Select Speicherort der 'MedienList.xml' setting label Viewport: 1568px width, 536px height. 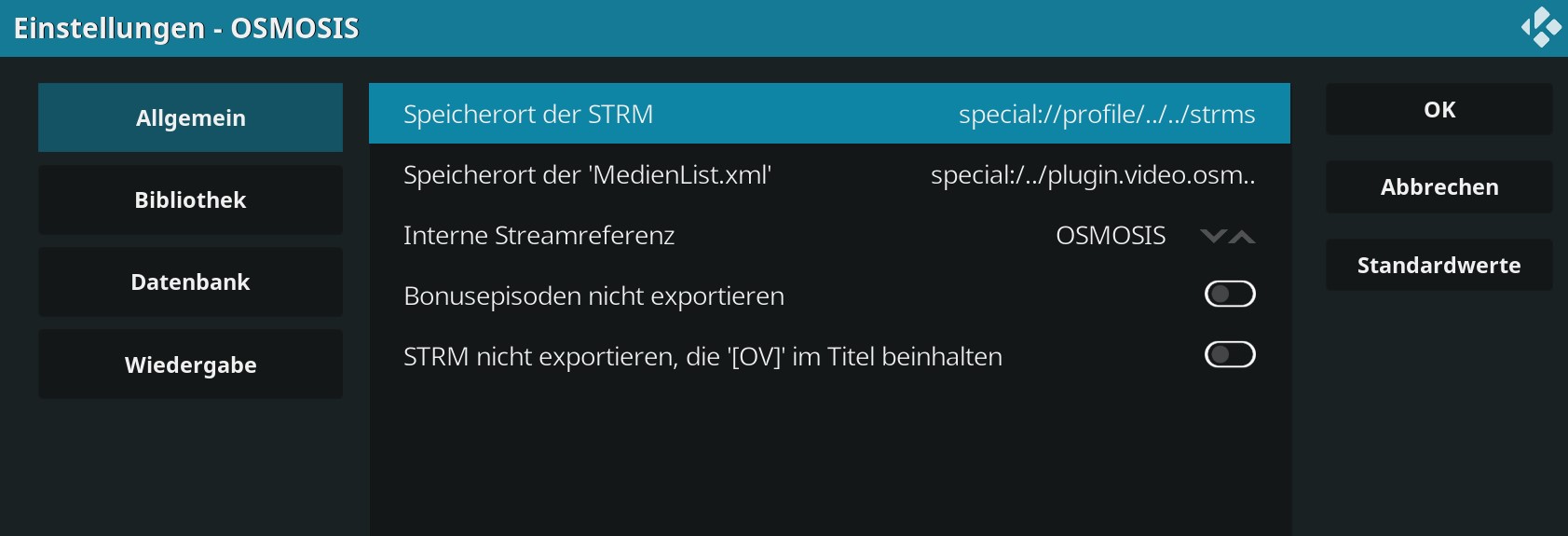[x=587, y=174]
